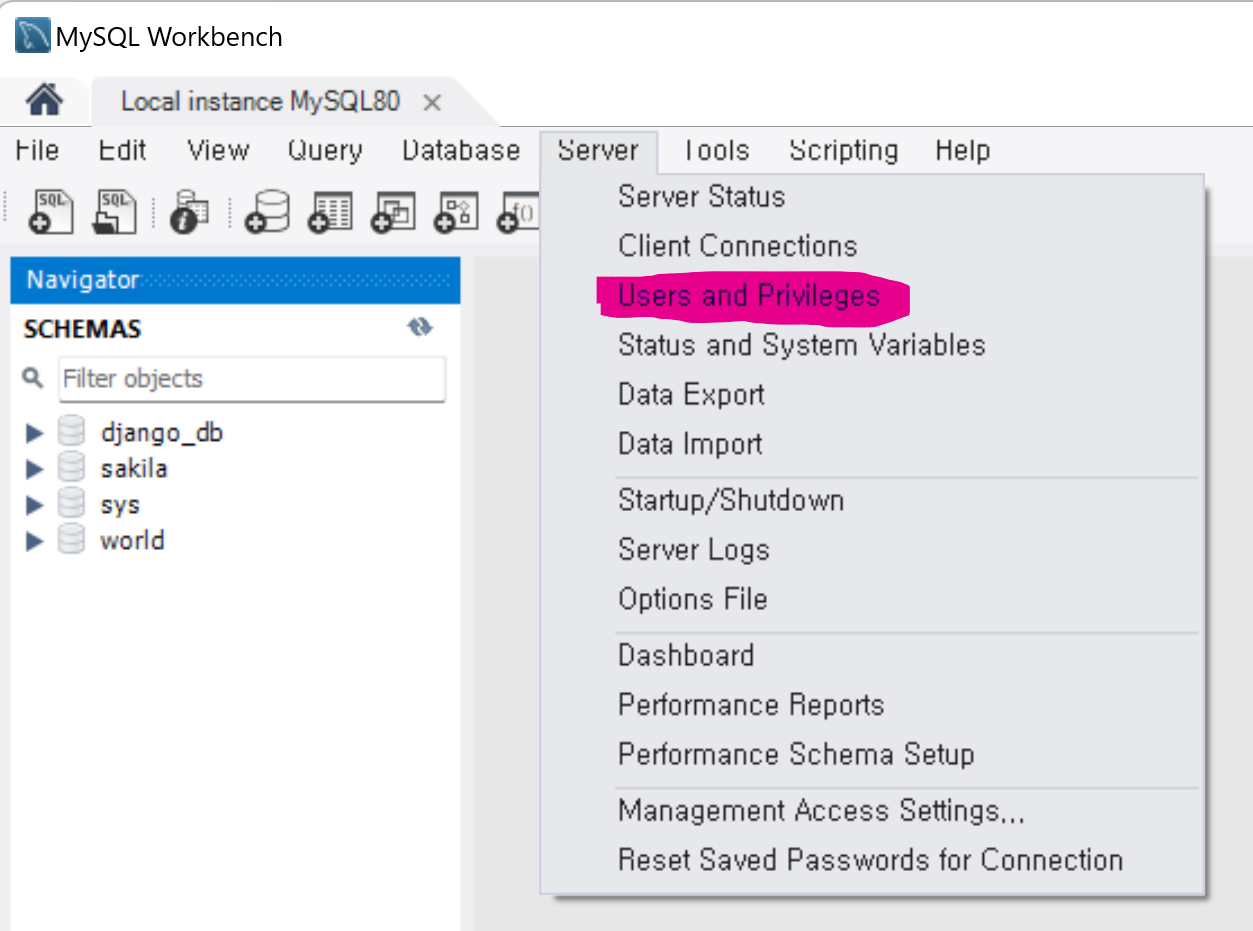Open the Query menu
Image resolution: width=1253 pixels, height=931 pixels.
(325, 151)
